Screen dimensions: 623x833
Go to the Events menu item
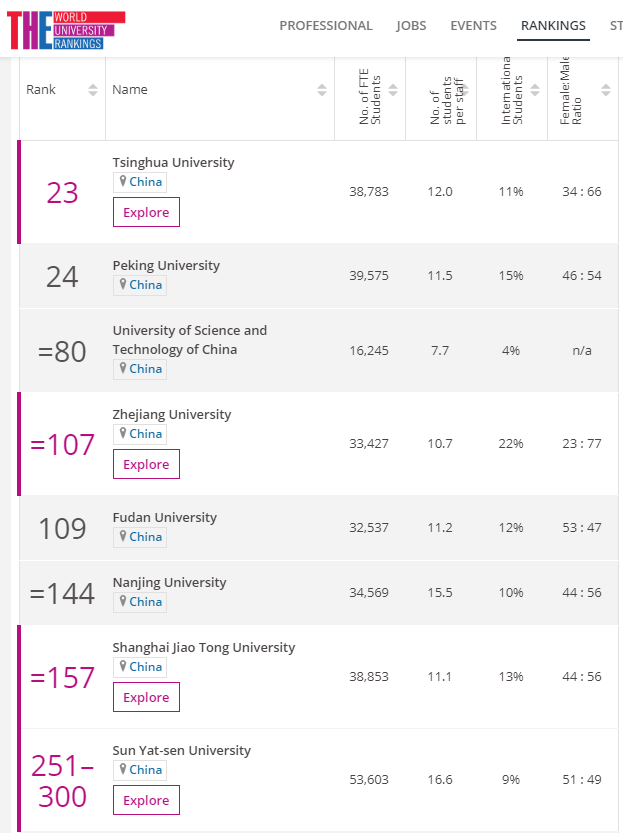473,26
